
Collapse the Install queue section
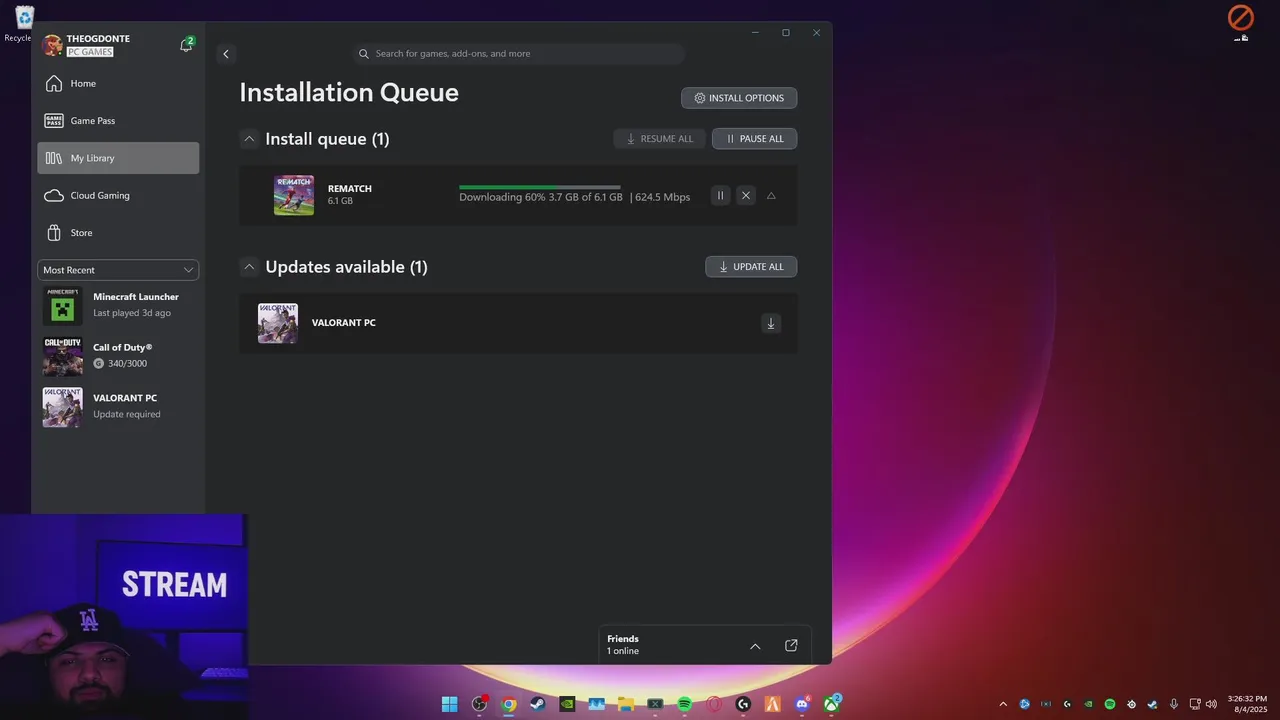[249, 139]
